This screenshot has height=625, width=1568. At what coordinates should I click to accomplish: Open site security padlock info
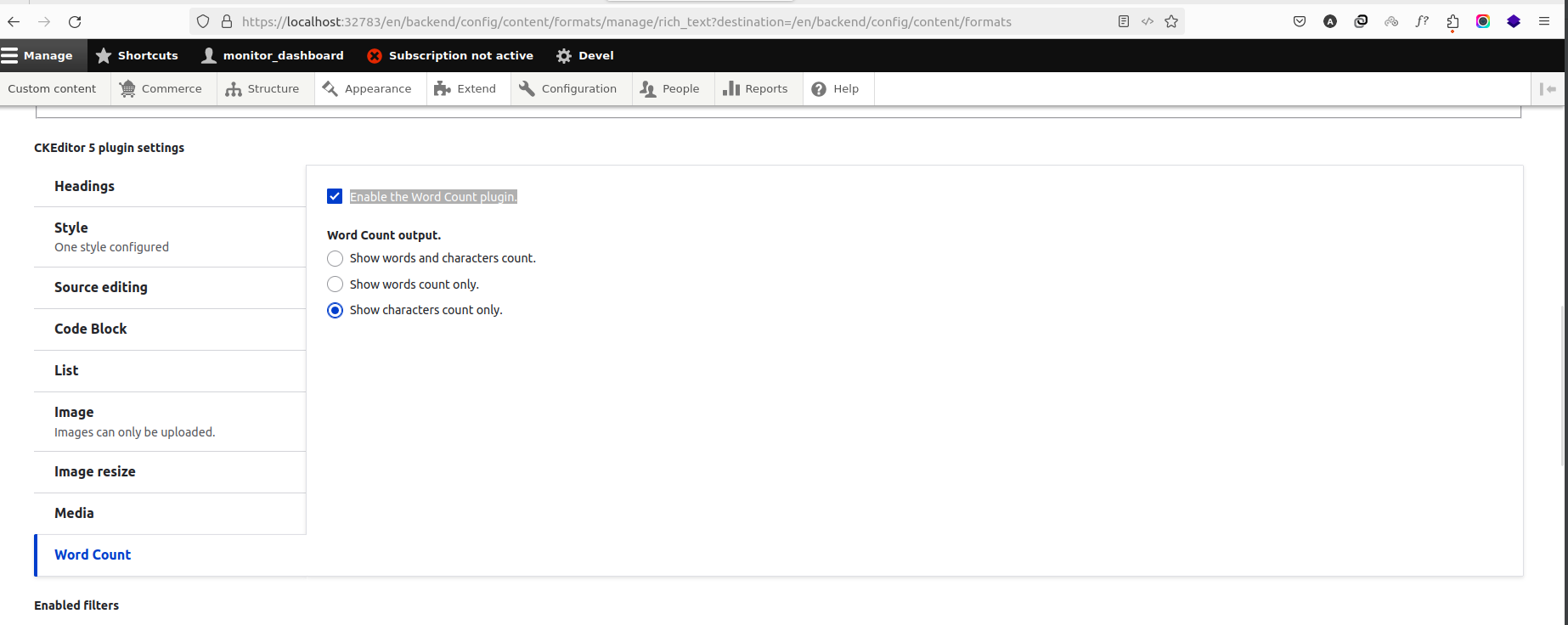tap(227, 22)
